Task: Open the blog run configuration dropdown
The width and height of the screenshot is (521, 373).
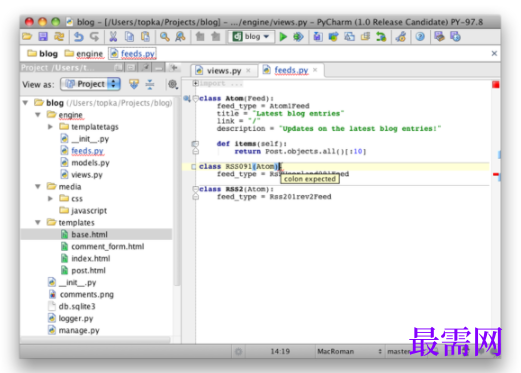Action: [252, 37]
